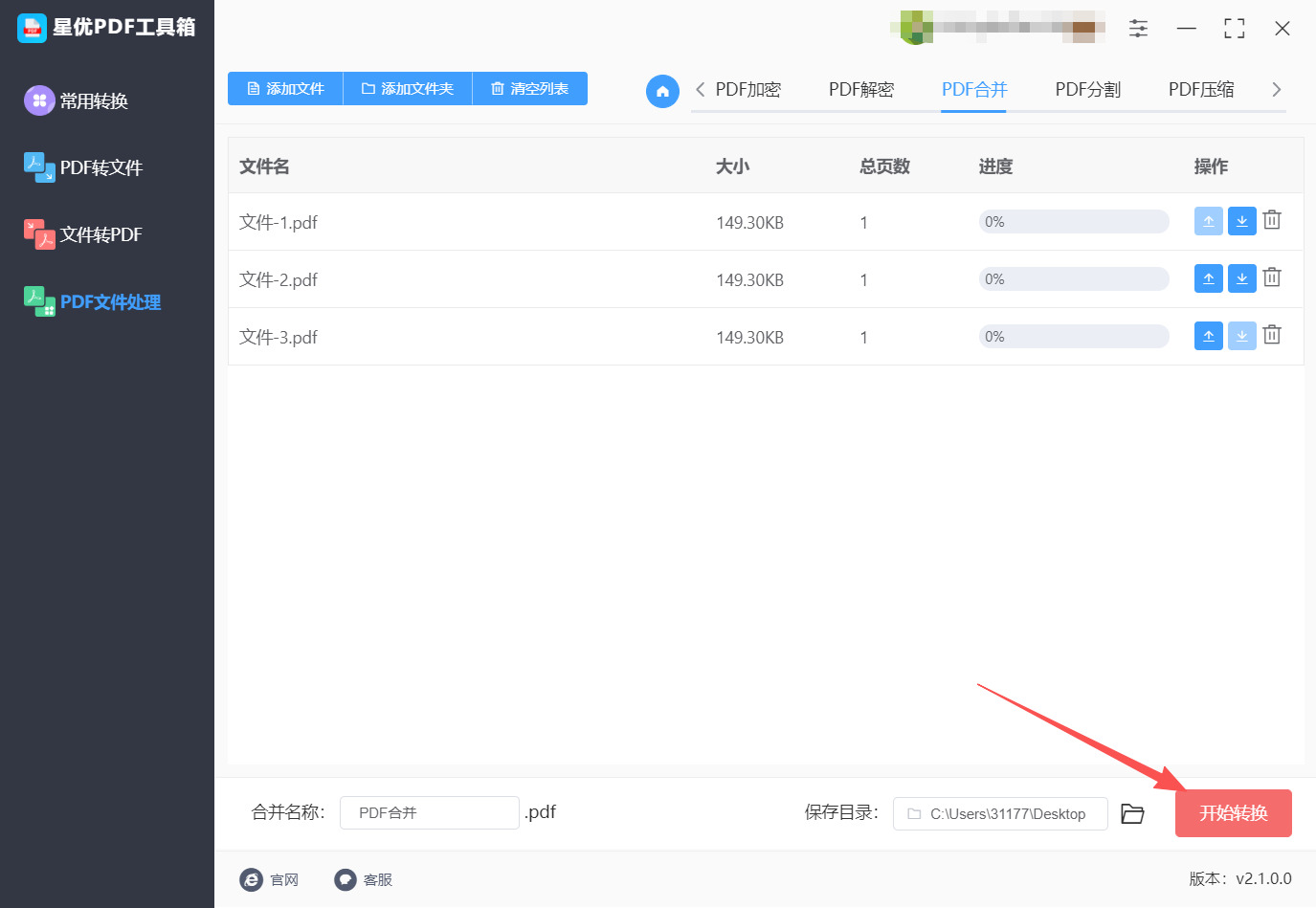Move 文件-2.pdf down in the list

point(1241,278)
